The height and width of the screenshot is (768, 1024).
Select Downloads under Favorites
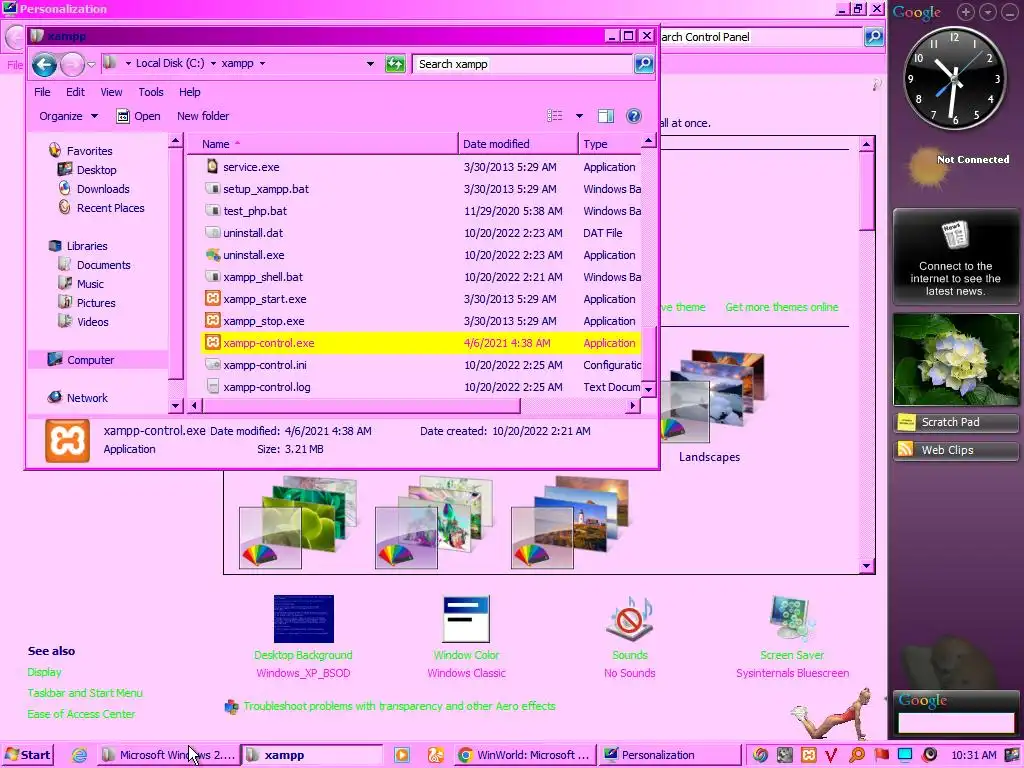(103, 189)
